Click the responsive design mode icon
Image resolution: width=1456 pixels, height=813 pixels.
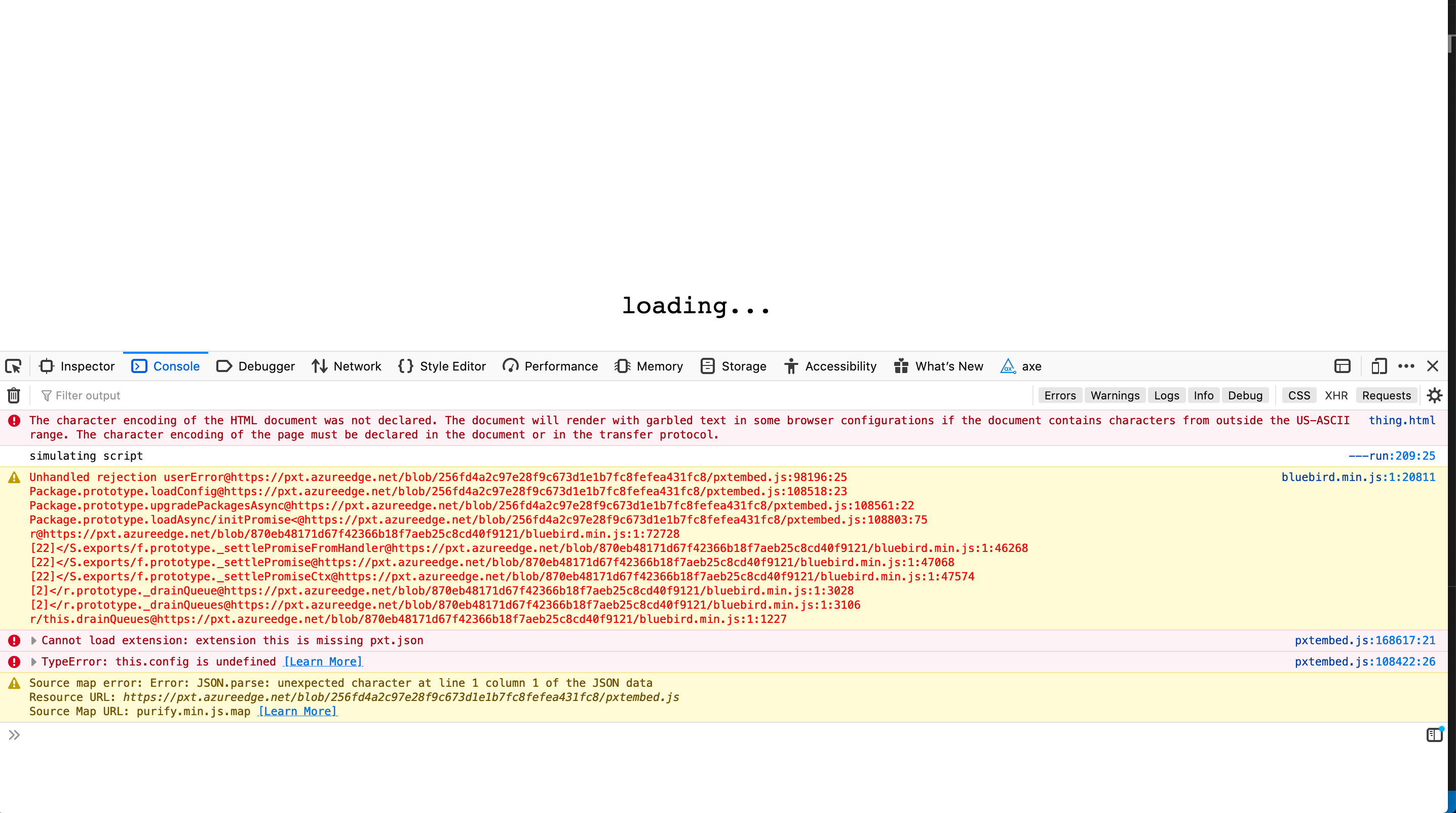click(x=1378, y=366)
